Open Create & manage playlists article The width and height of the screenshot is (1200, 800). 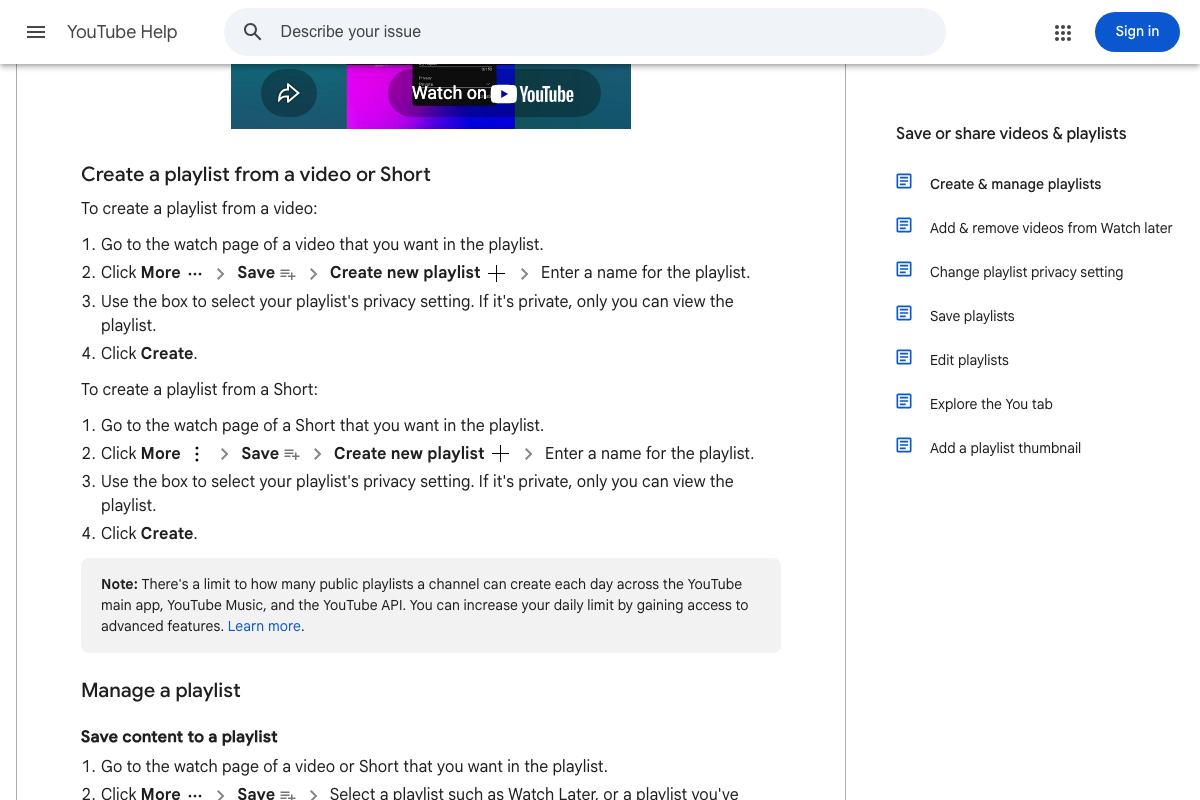click(x=1015, y=184)
